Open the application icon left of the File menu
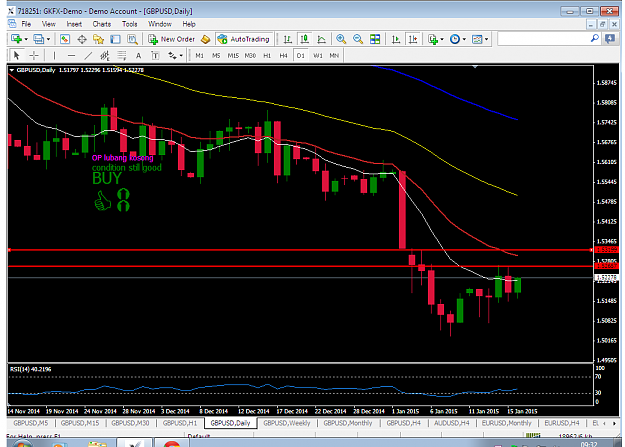Viewport: 625px width, 447px height. pyautogui.click(x=12, y=24)
